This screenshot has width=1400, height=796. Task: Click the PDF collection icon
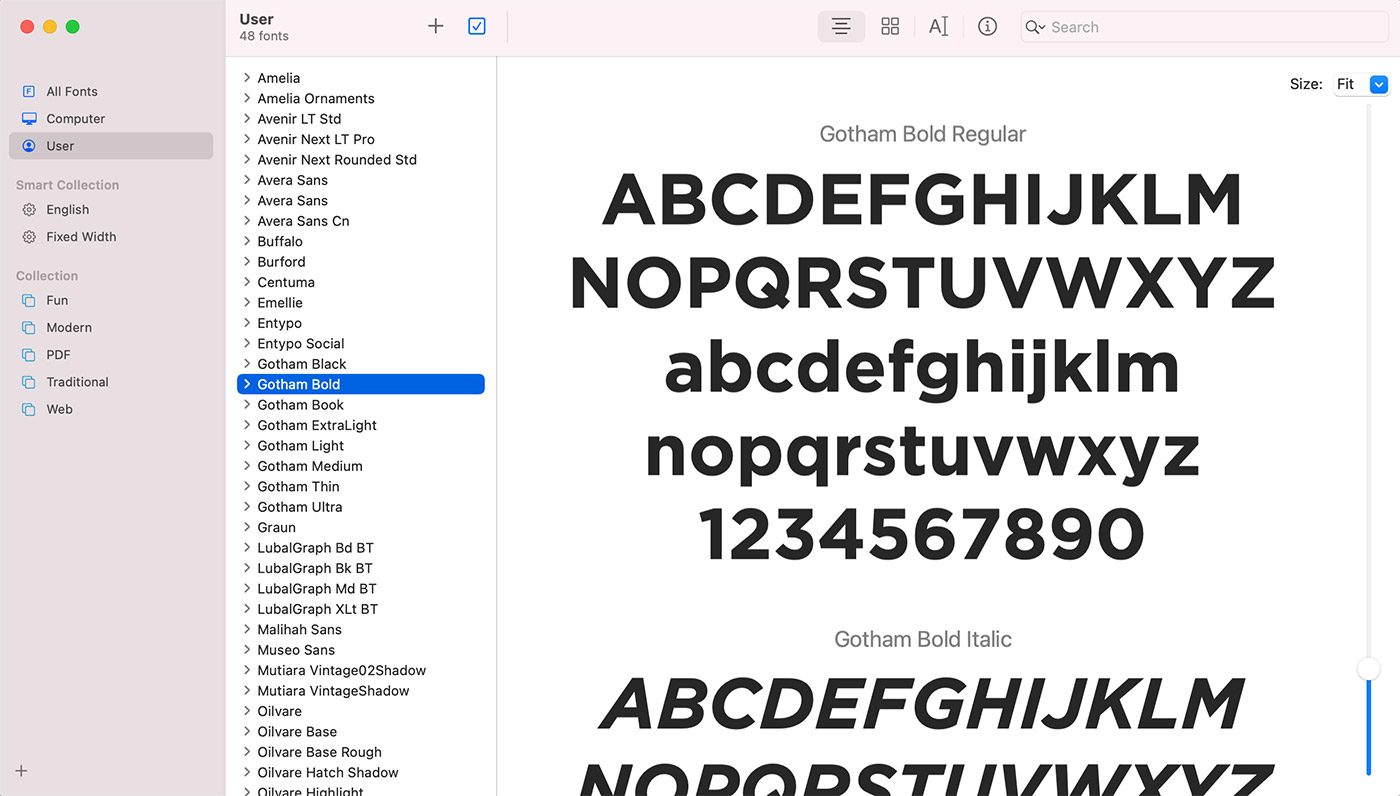(29, 355)
